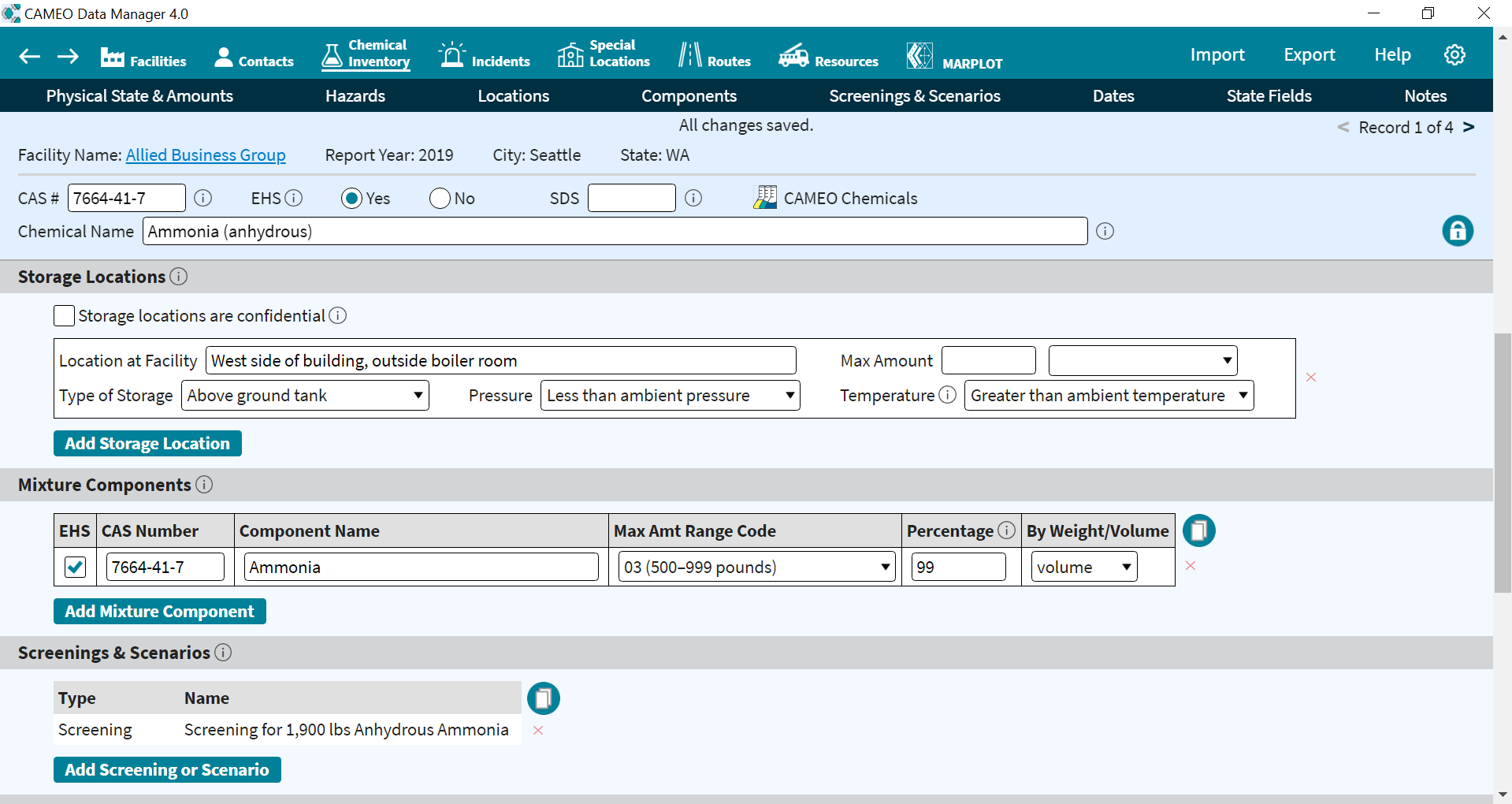Jump to Physical State & Amounts
The image size is (1512, 804).
click(x=139, y=96)
